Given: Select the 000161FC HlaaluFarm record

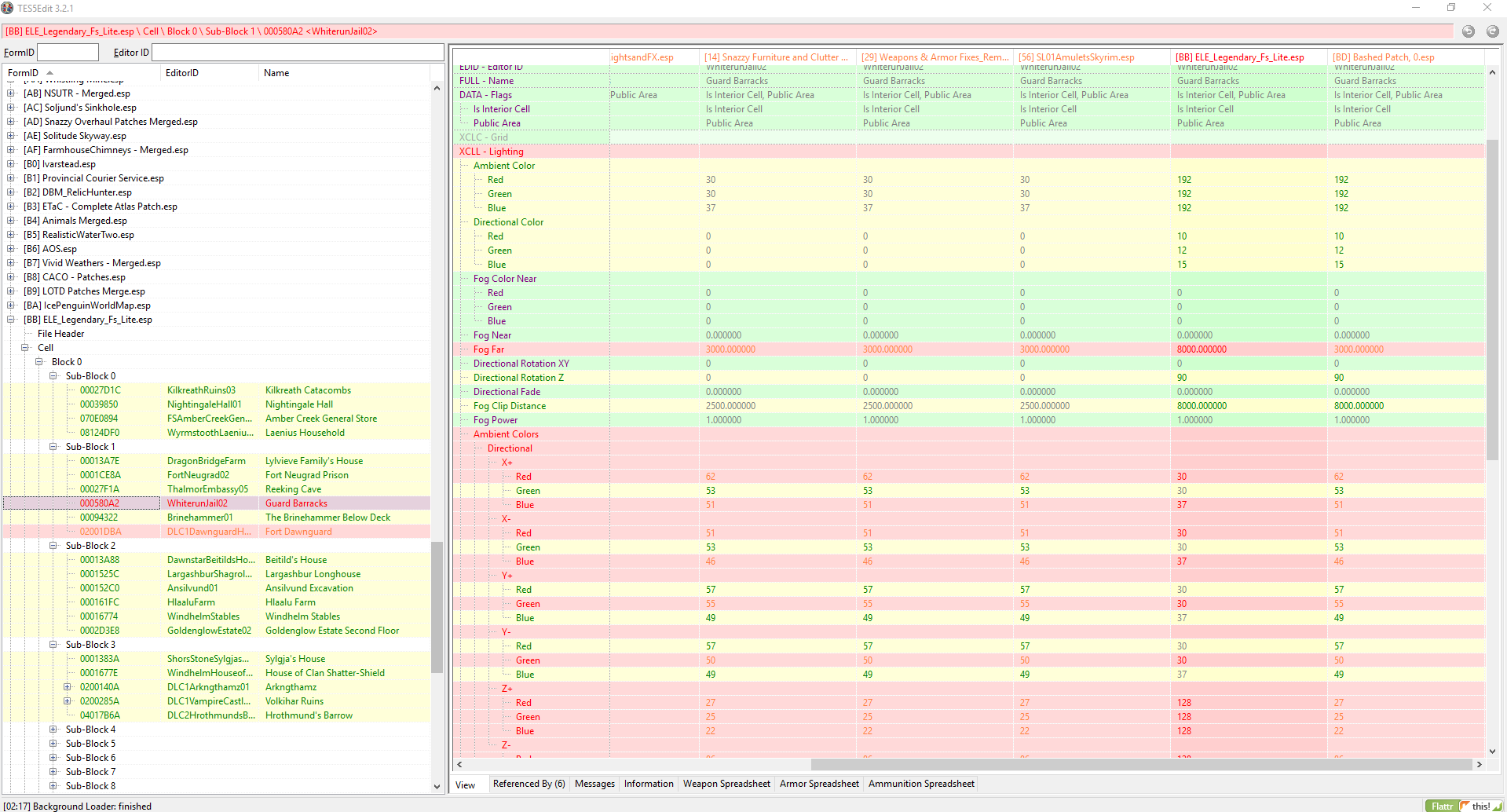Looking at the screenshot, I should point(217,602).
